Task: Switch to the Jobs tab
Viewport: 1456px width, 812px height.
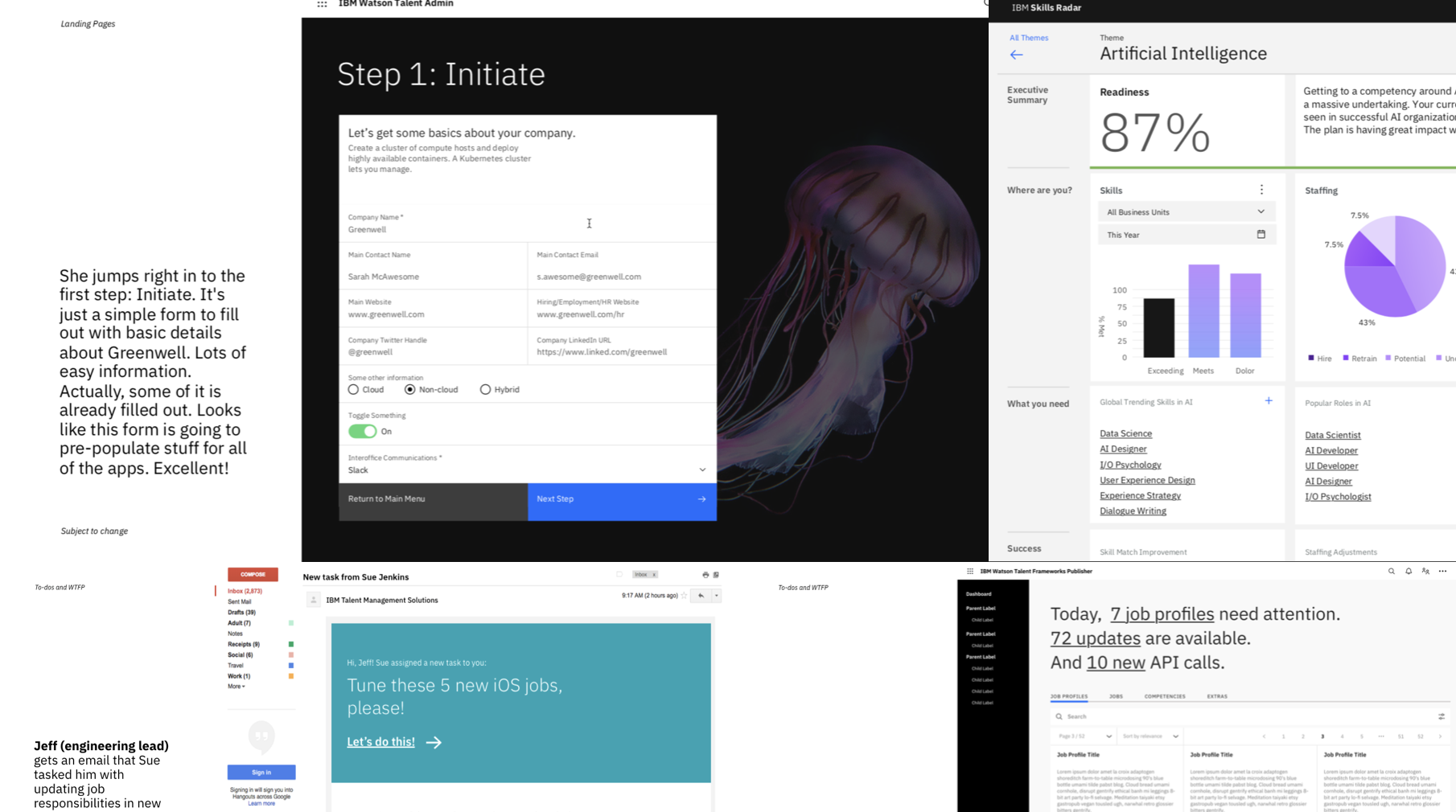Action: (1116, 696)
